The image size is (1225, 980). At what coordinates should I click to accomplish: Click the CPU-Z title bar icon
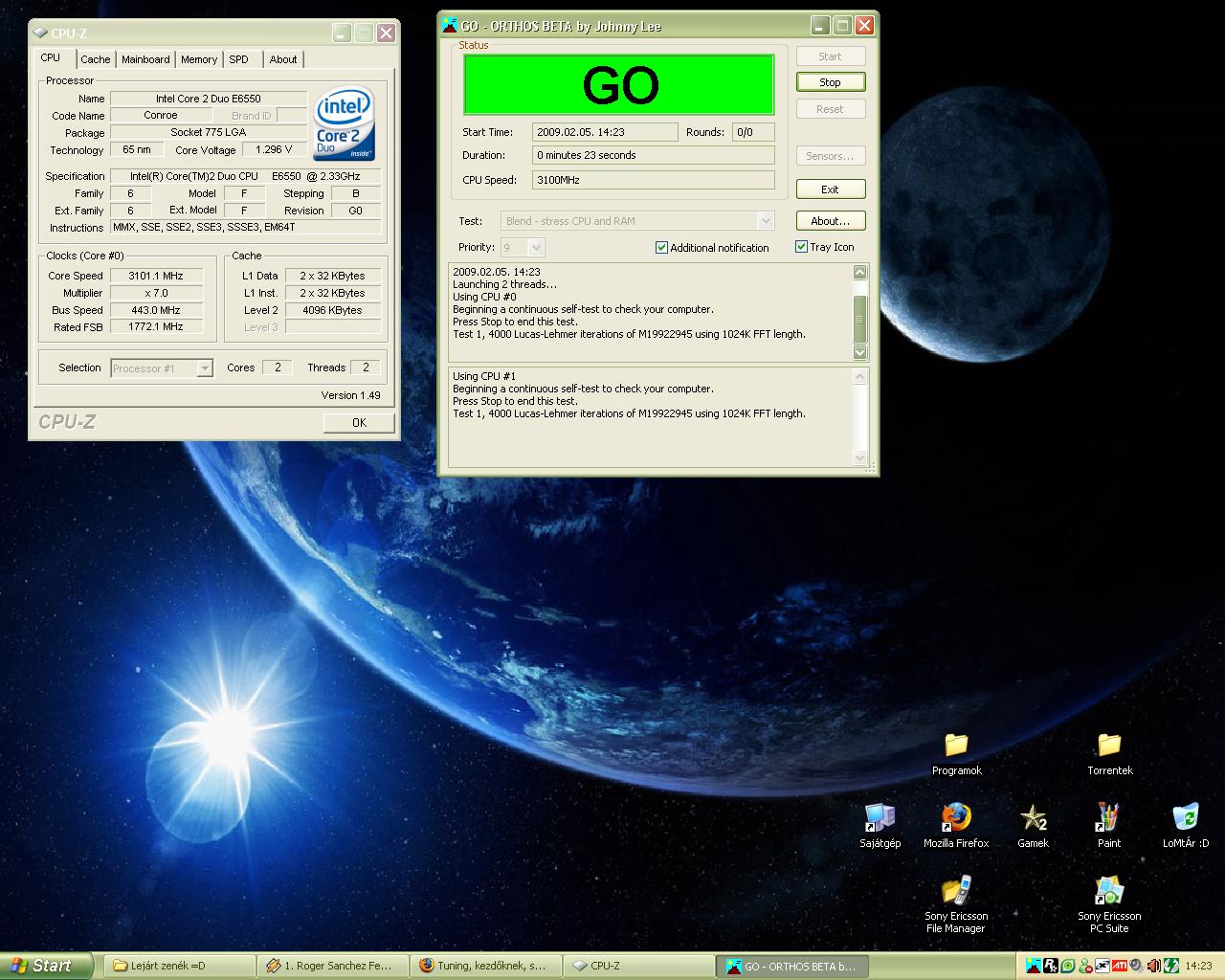[41, 33]
